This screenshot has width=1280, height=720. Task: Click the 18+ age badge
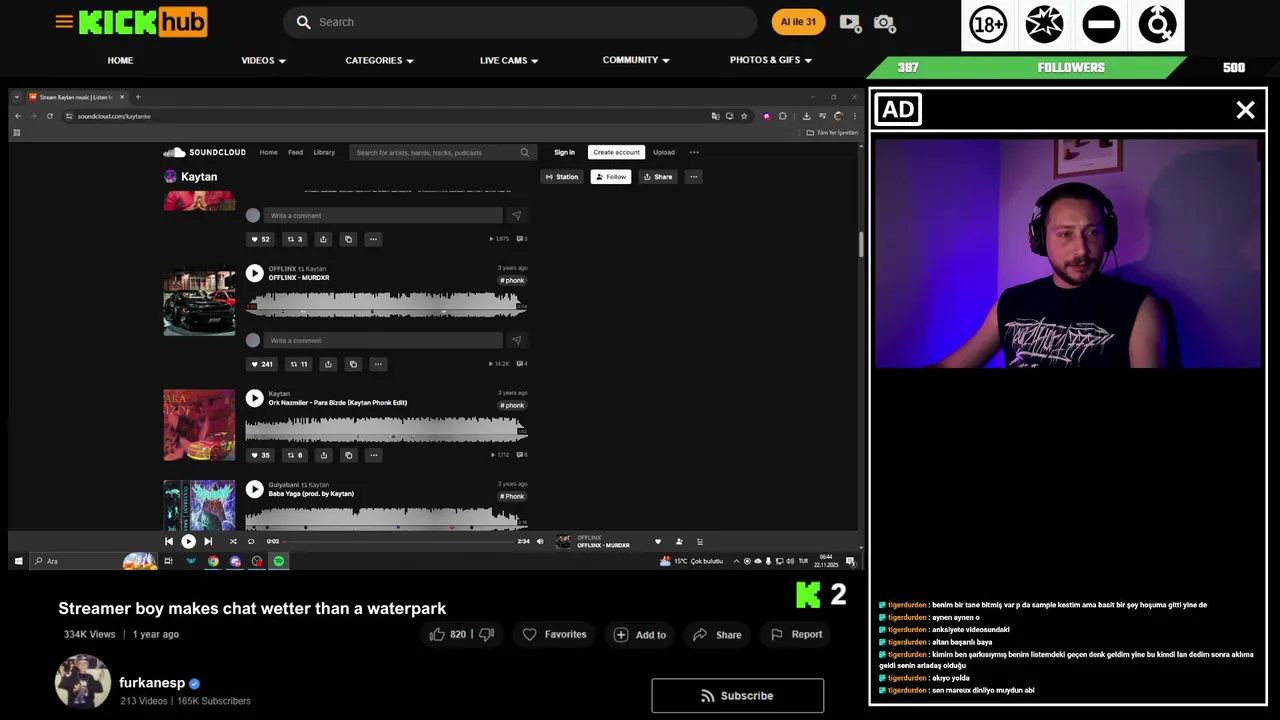(x=988, y=25)
